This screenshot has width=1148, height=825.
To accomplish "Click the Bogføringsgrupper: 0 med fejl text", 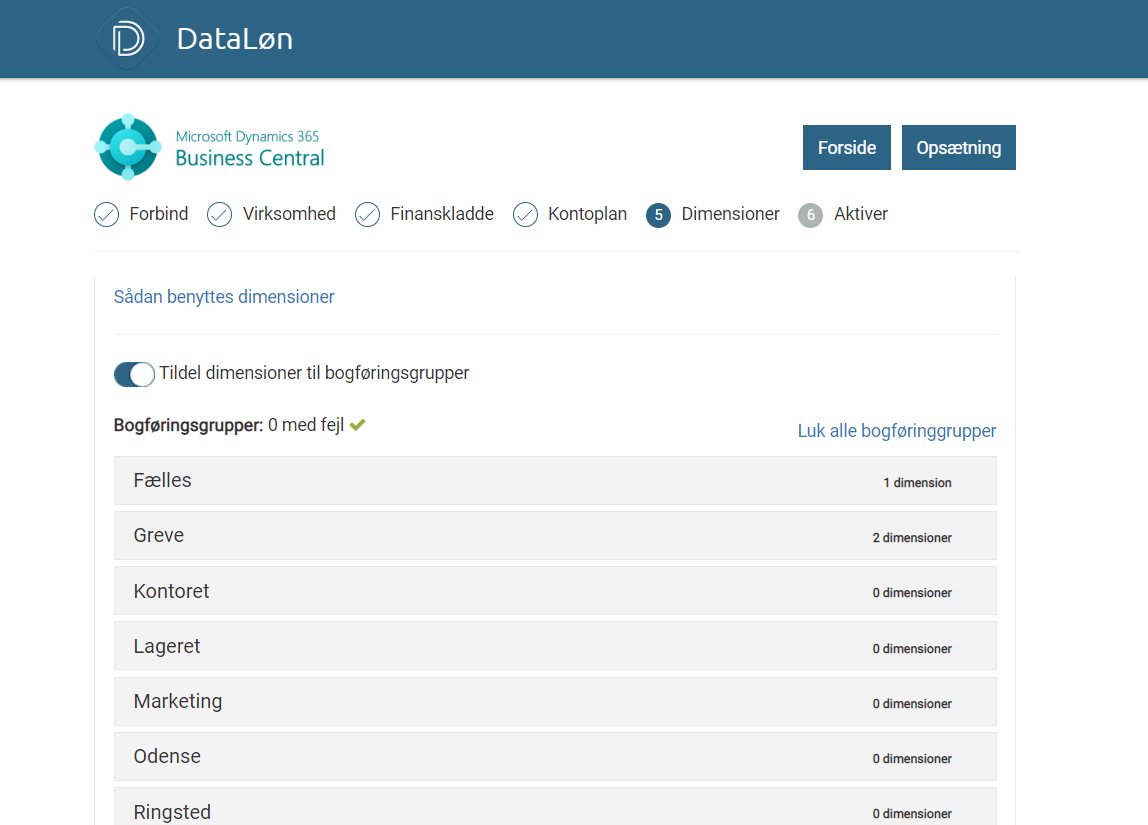I will [229, 425].
